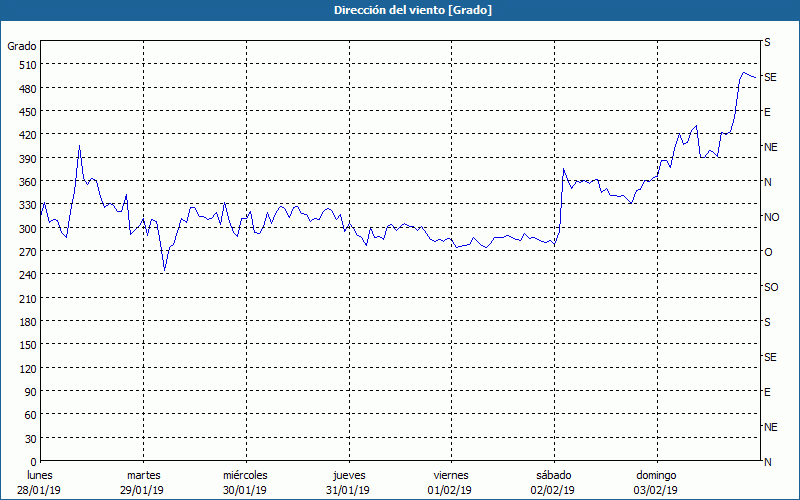Click the "jueves" day label

348,475
